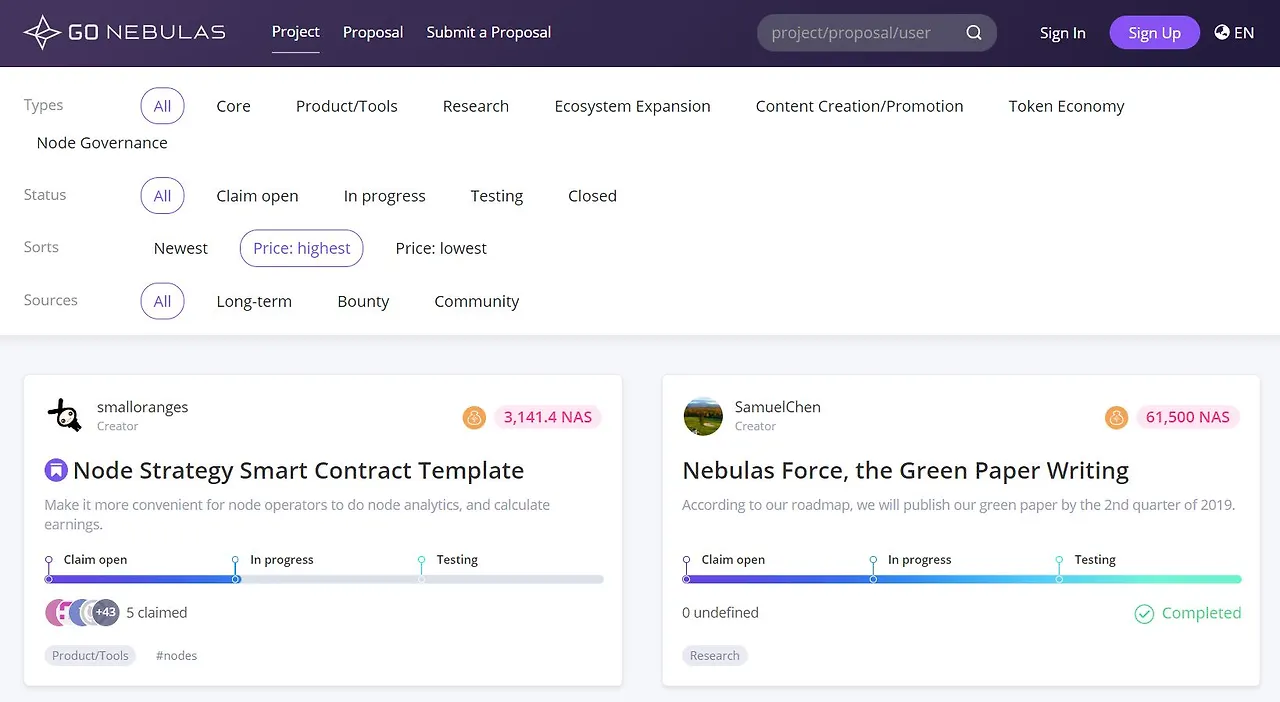Click Node Strategy progress bar
This screenshot has width=1280, height=702.
click(x=324, y=579)
